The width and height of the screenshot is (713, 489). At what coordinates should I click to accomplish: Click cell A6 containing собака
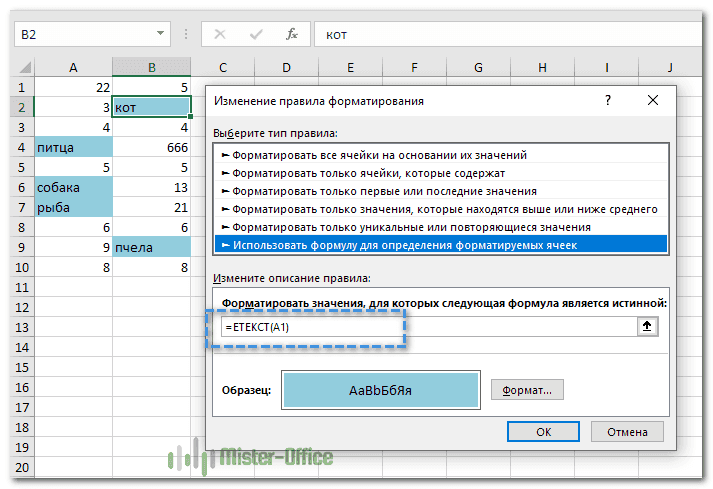(73, 187)
